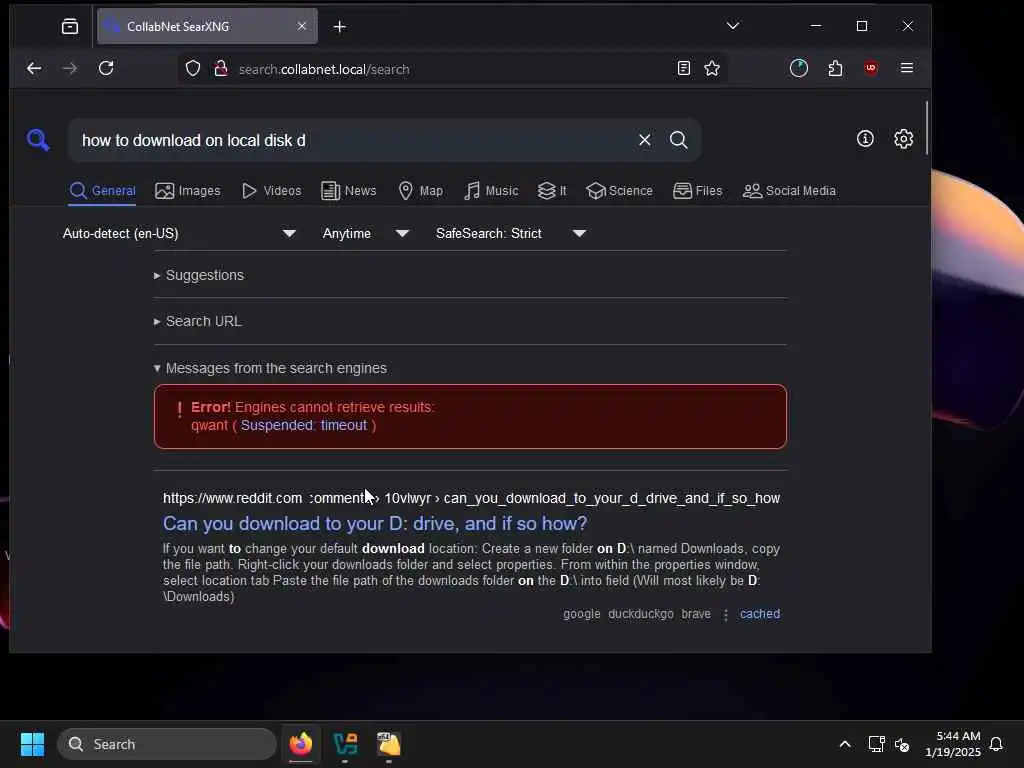This screenshot has height=768, width=1024.
Task: Click the browser forward arrow
Action: click(x=70, y=68)
